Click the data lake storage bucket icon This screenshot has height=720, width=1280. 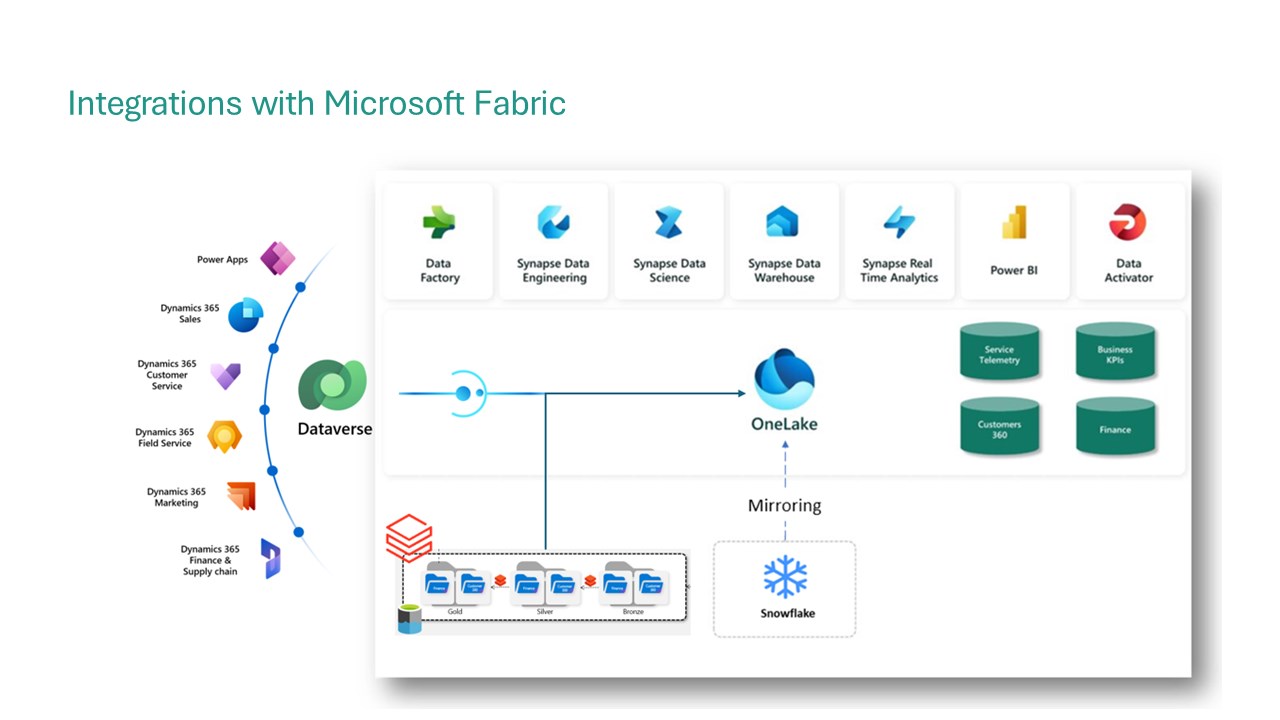click(x=409, y=619)
